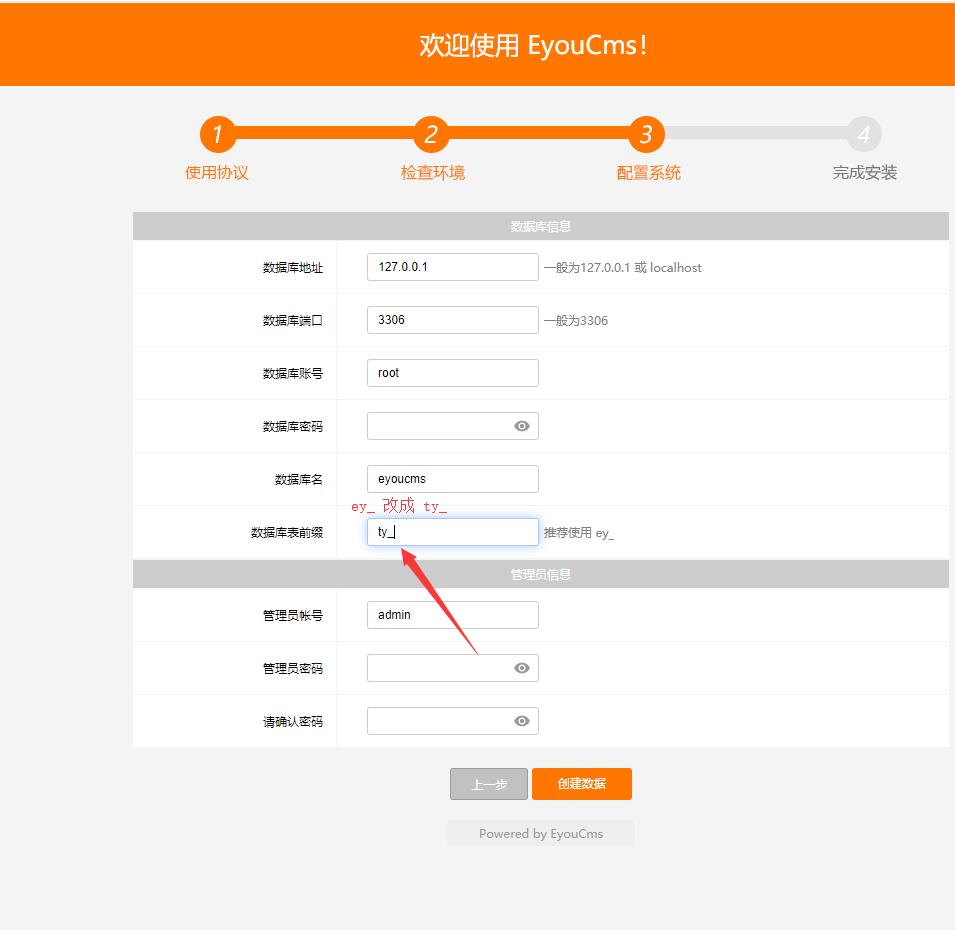Image resolution: width=955 pixels, height=930 pixels.
Task: Click the 管理员密码 label
Action: pyautogui.click(x=293, y=669)
